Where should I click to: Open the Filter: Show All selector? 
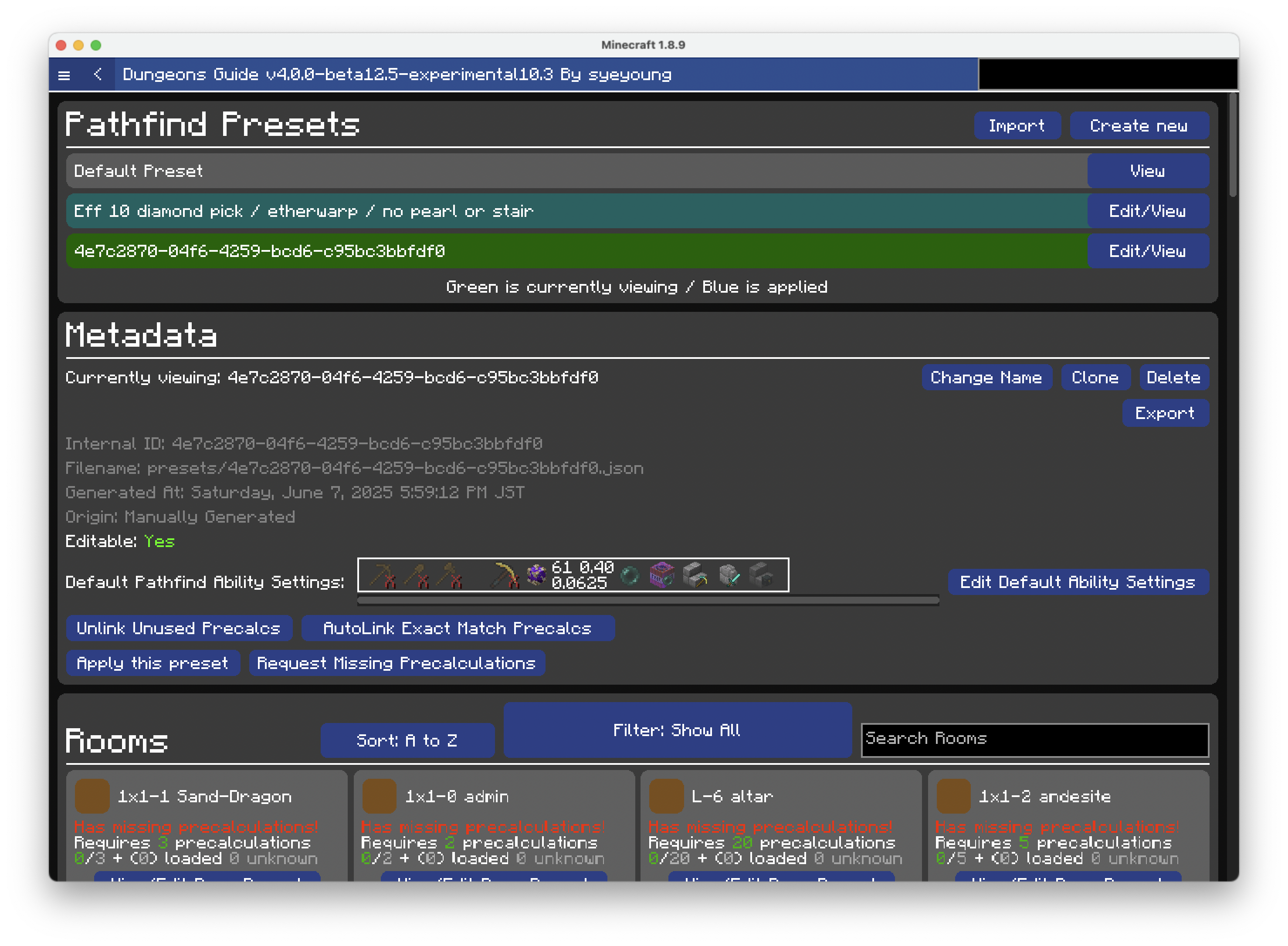[677, 730]
